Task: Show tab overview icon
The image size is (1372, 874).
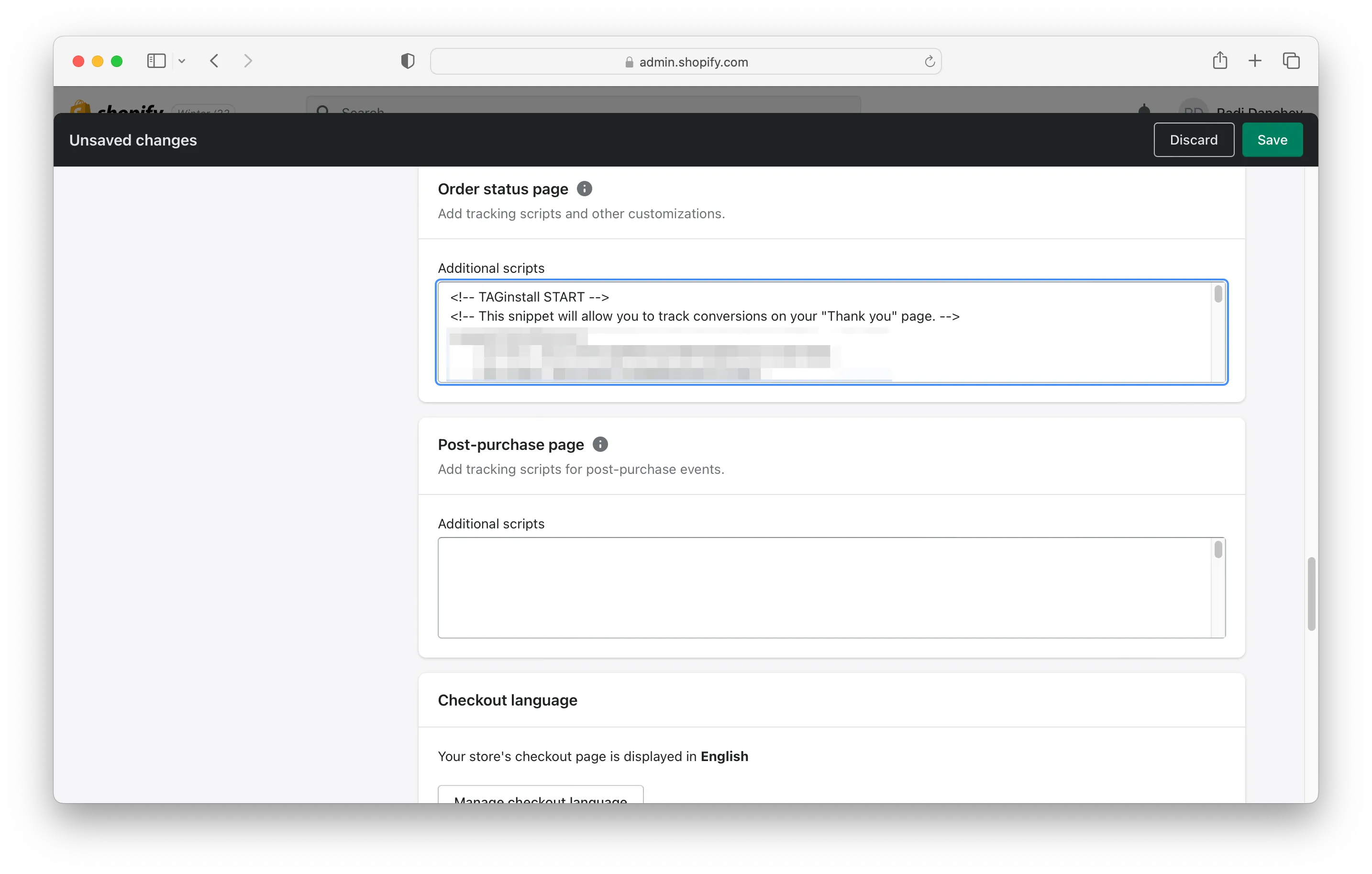Action: coord(1291,60)
